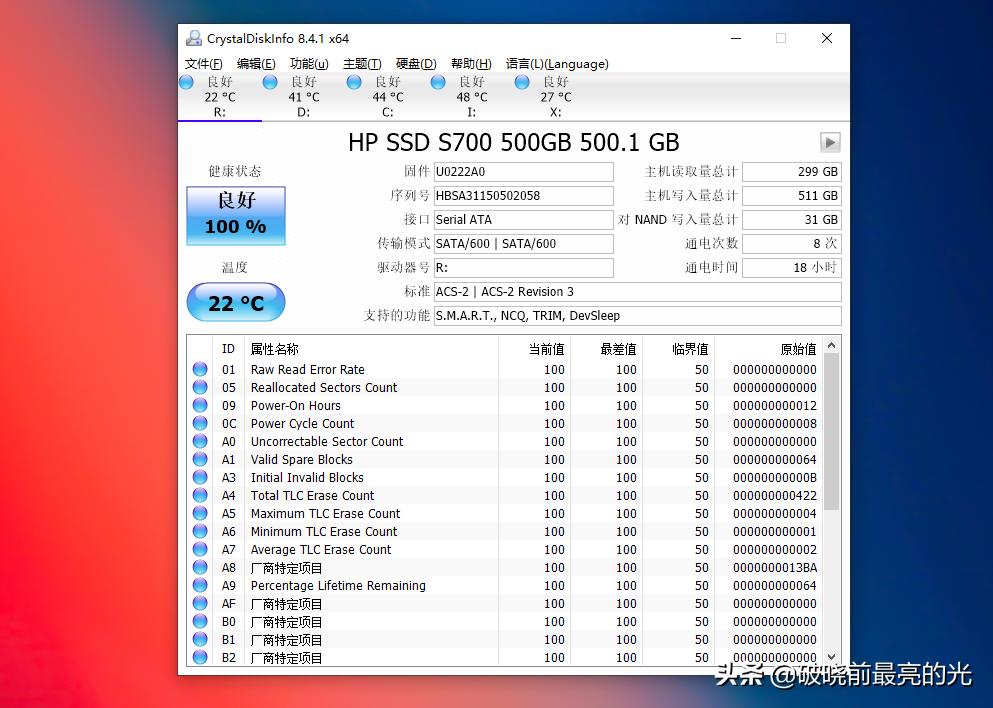Click the next-drive arrow beside the SSD name
The height and width of the screenshot is (708, 993).
pyautogui.click(x=830, y=142)
